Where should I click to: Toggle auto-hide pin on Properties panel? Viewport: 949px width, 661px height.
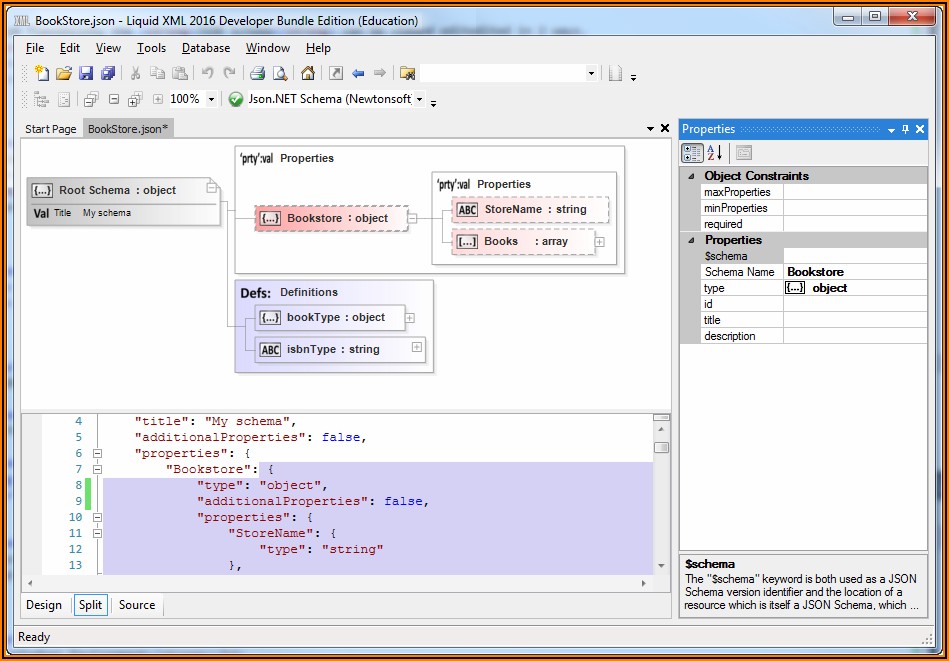pos(906,129)
